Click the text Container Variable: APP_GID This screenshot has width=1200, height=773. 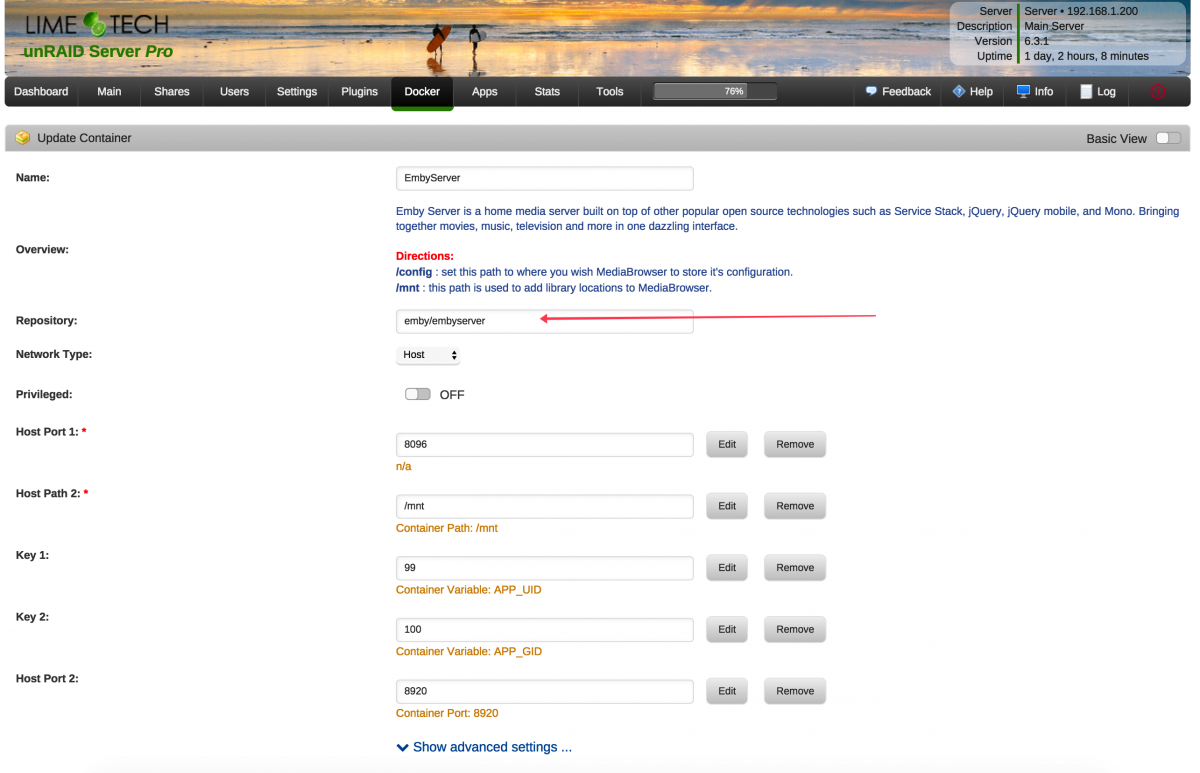pos(469,652)
